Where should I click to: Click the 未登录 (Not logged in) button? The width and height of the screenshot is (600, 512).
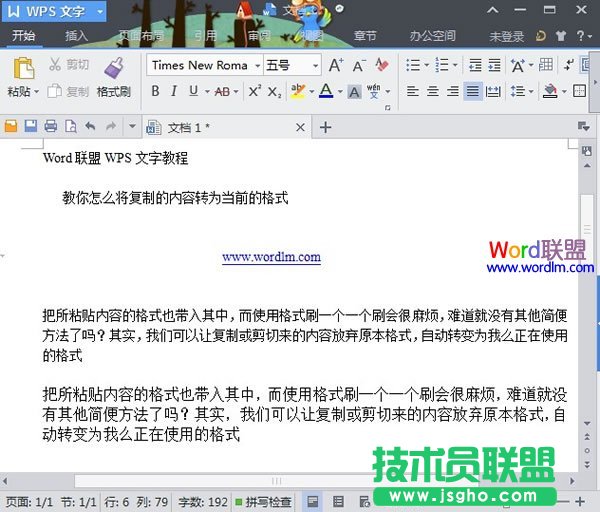506,36
